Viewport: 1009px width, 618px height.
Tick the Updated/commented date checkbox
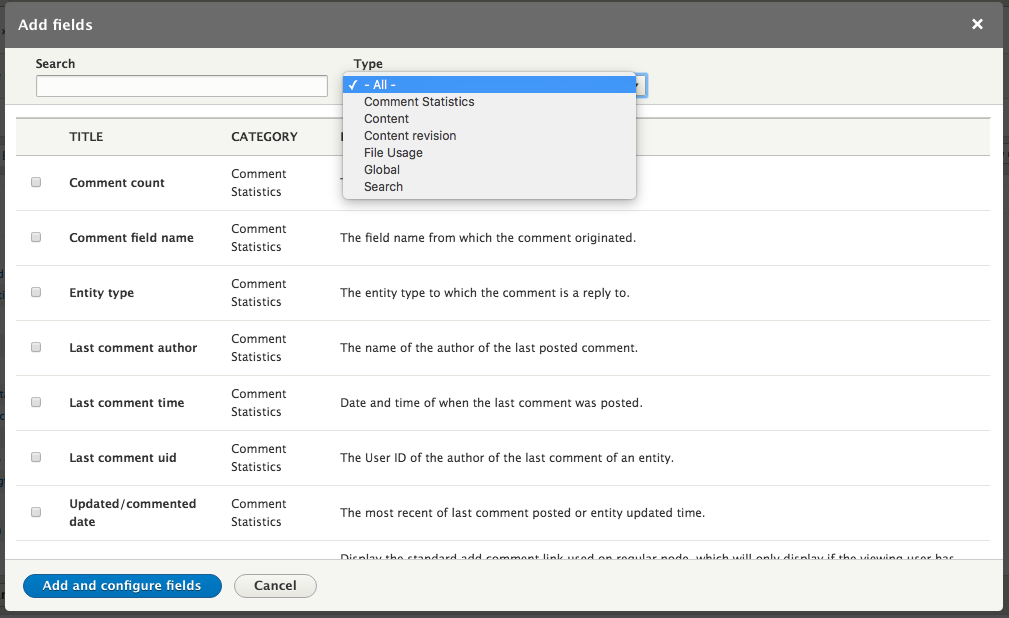[x=36, y=512]
